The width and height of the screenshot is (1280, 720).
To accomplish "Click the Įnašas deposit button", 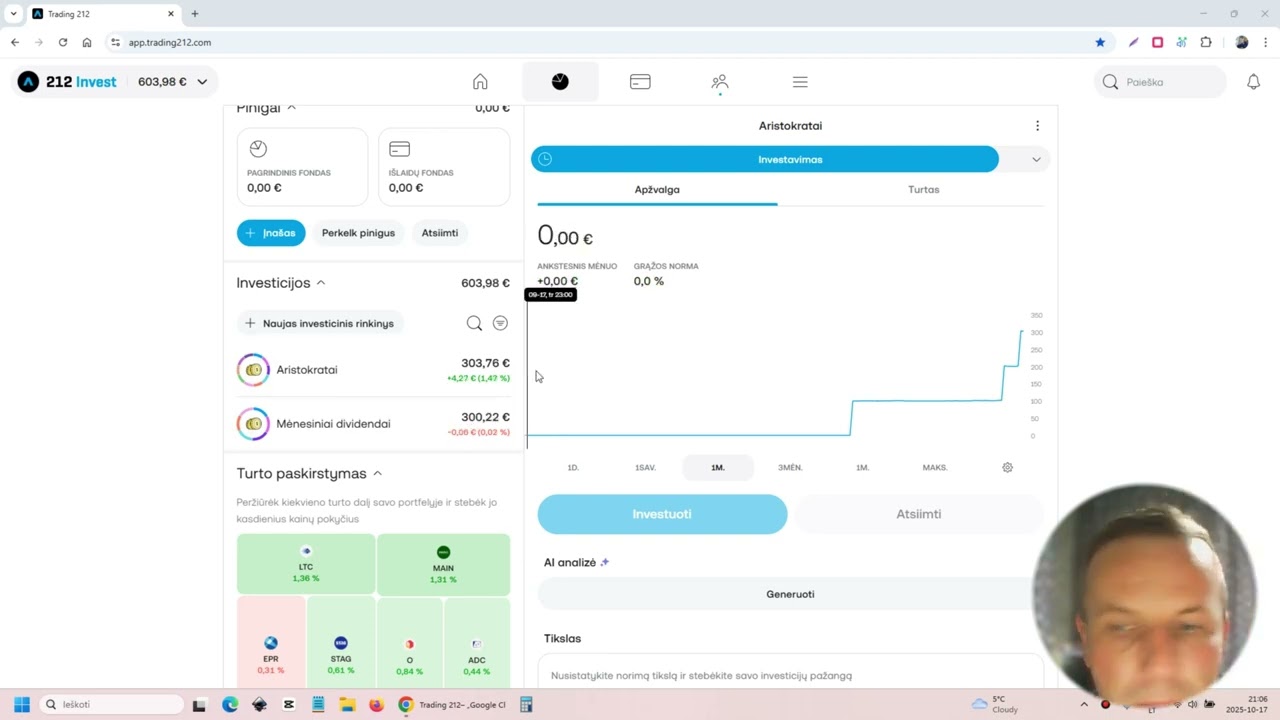I will click(x=271, y=233).
